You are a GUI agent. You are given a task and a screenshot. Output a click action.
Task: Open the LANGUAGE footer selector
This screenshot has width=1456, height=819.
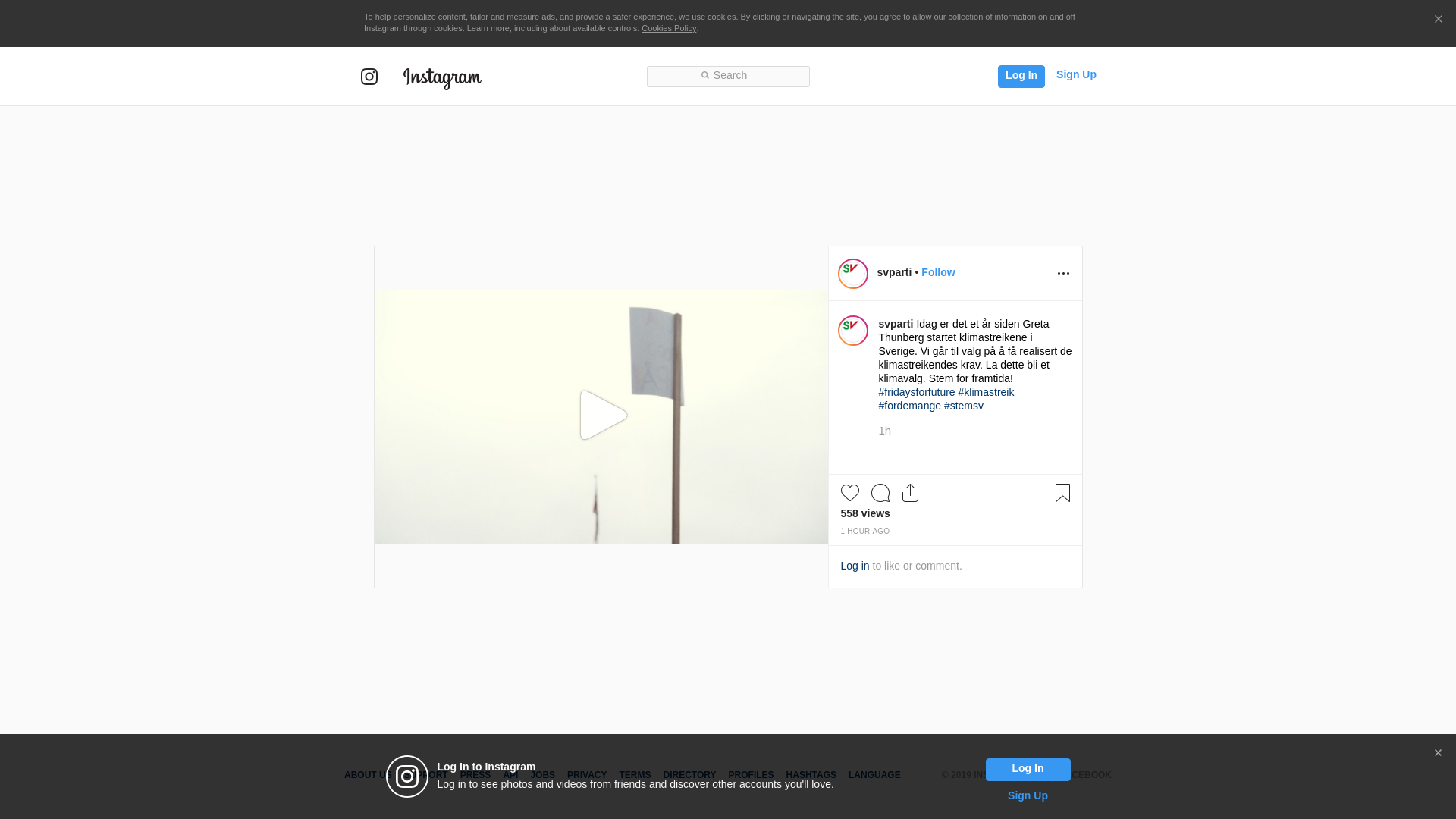point(874,775)
